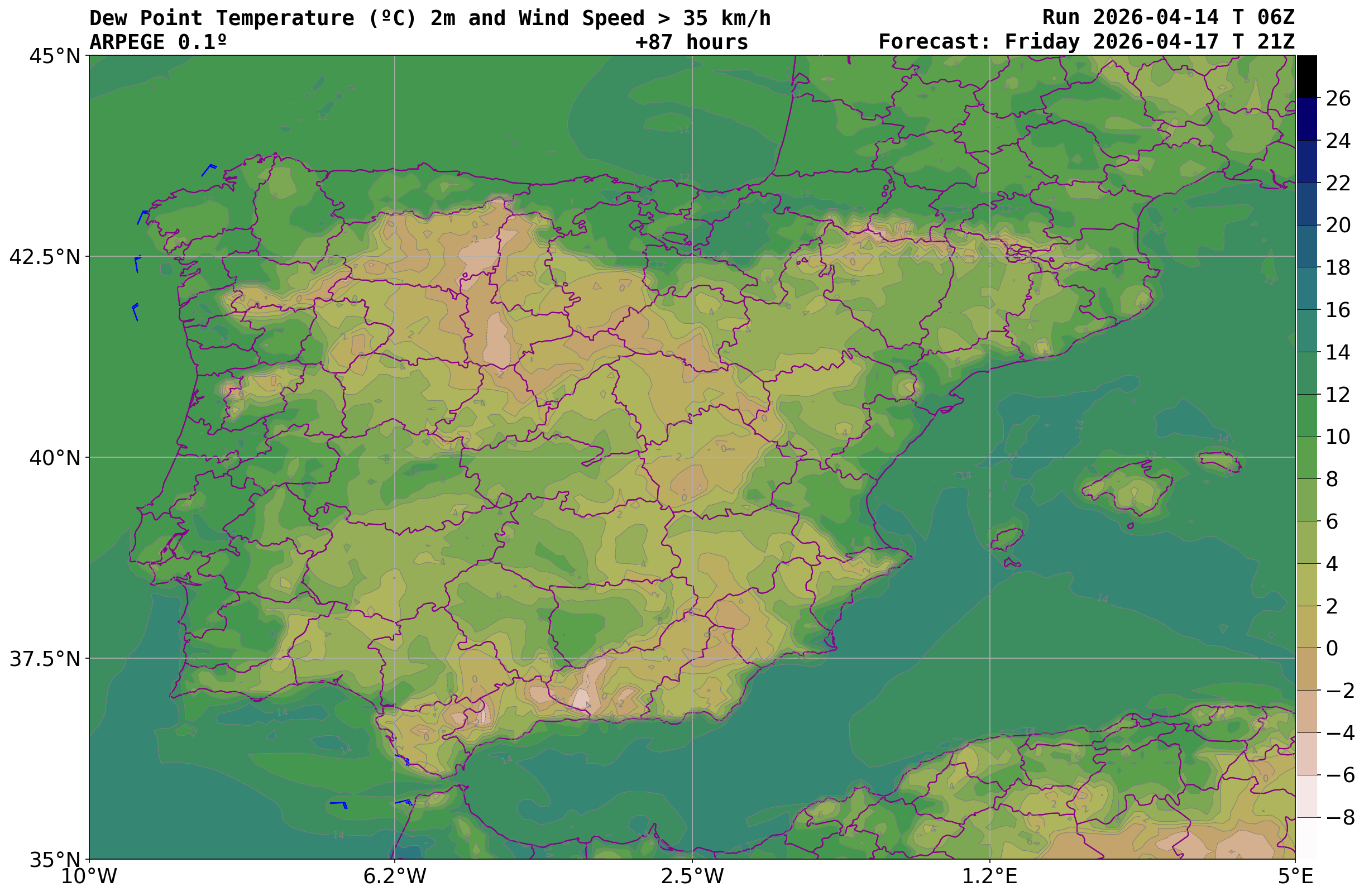Screen dimensions: 1364x896
Task: Click the dark navy colorbar band between 24 and 26
Action: click(x=1306, y=119)
